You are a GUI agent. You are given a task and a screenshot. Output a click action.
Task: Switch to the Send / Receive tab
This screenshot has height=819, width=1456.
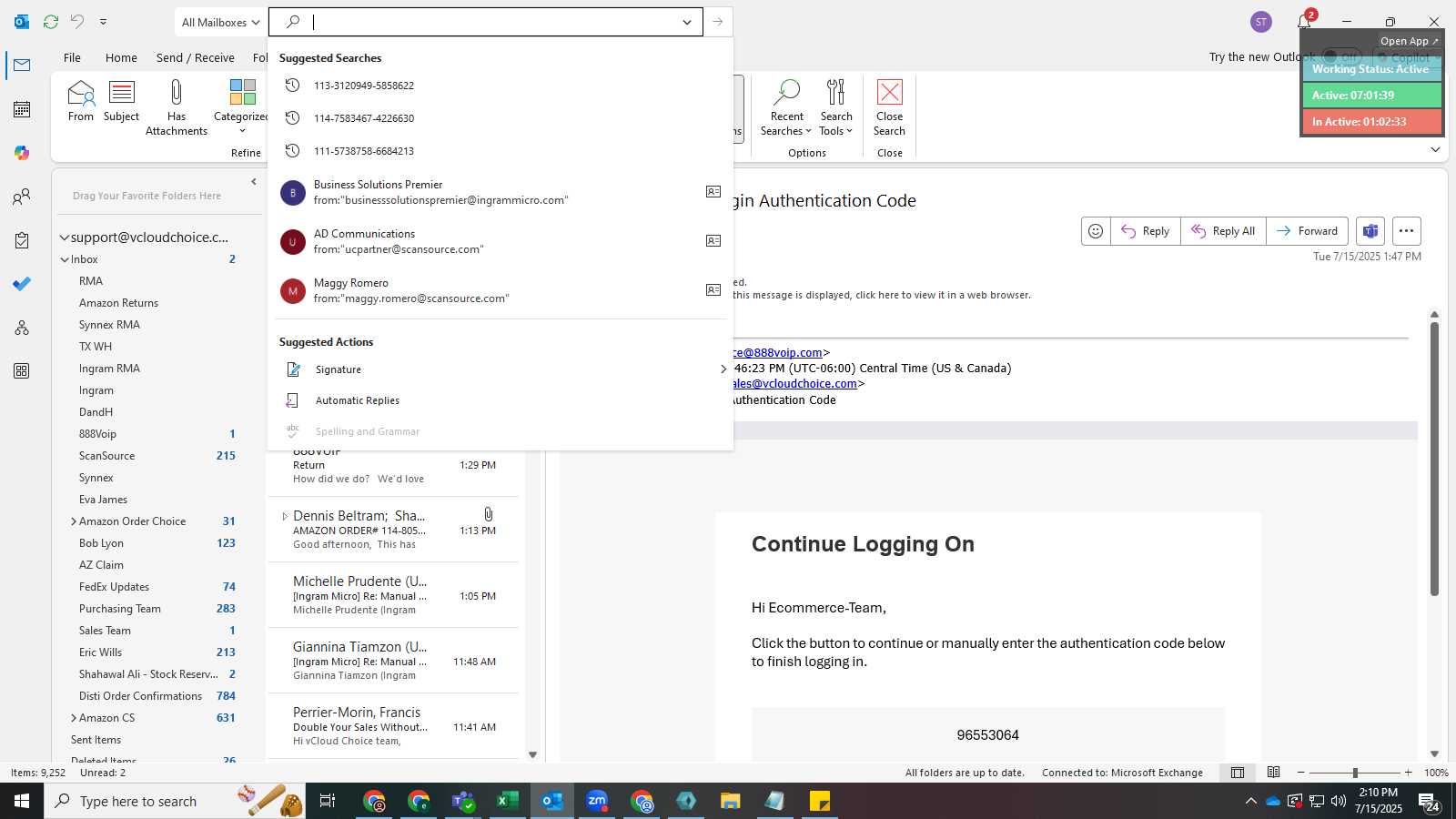196,57
